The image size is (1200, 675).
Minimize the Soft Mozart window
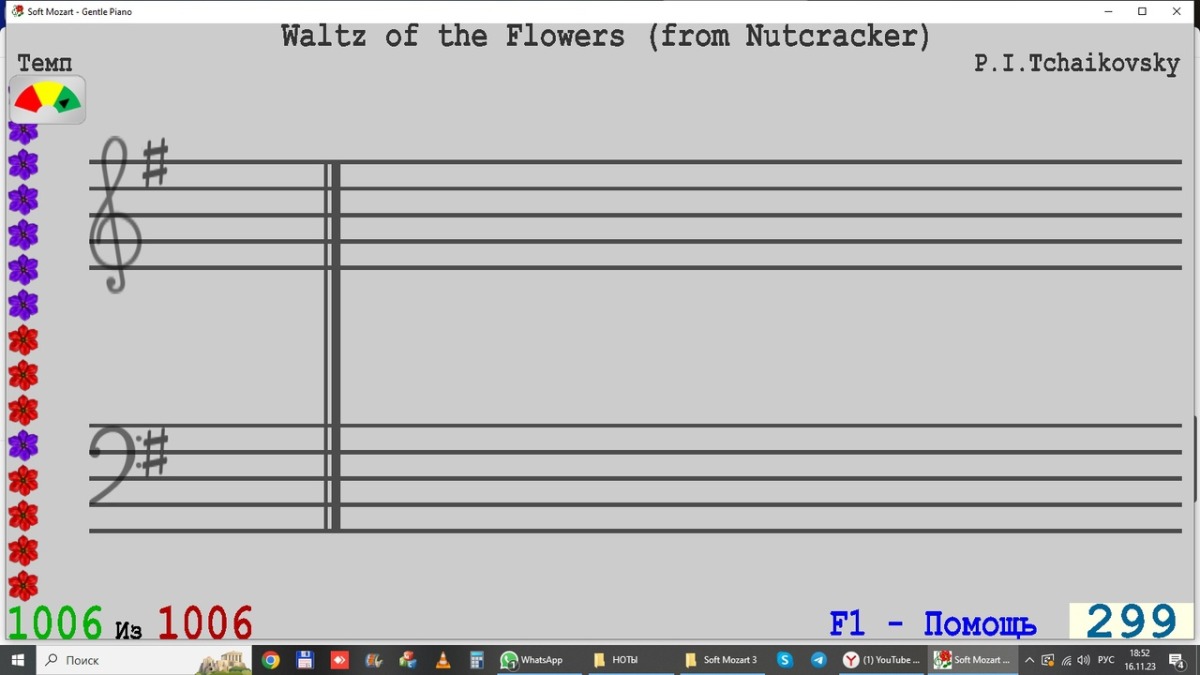click(1109, 12)
